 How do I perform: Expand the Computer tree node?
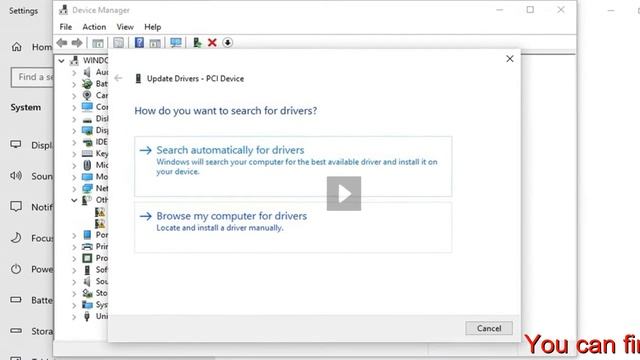[x=74, y=108]
